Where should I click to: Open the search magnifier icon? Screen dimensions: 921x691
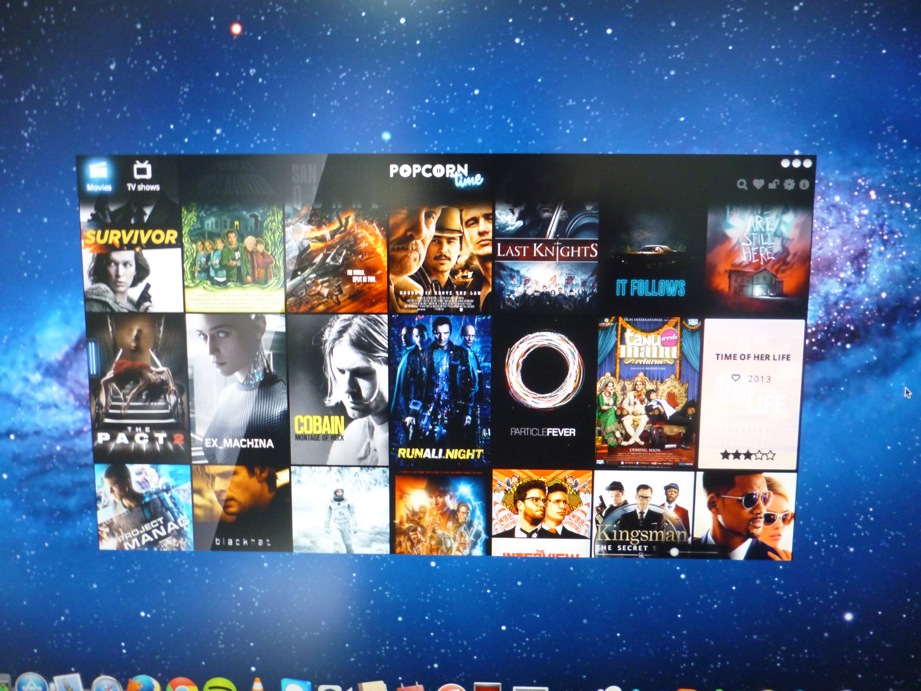pos(742,185)
